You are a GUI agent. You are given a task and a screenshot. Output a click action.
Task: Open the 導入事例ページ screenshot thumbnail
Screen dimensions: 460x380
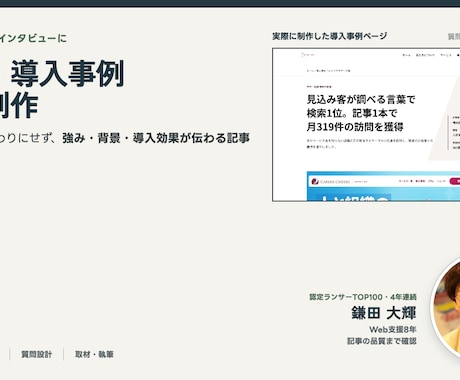click(366, 125)
